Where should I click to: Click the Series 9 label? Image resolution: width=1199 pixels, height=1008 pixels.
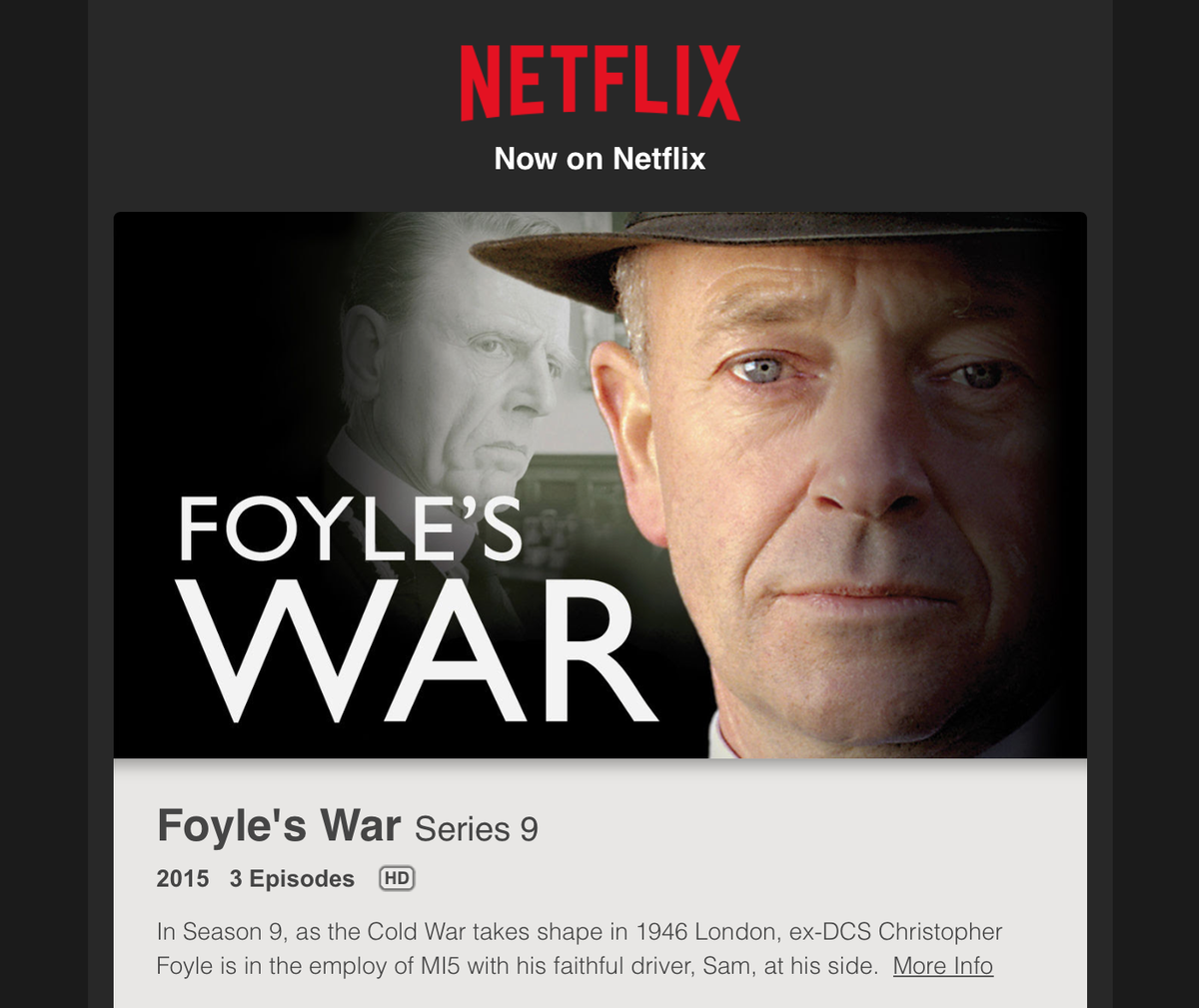477,829
